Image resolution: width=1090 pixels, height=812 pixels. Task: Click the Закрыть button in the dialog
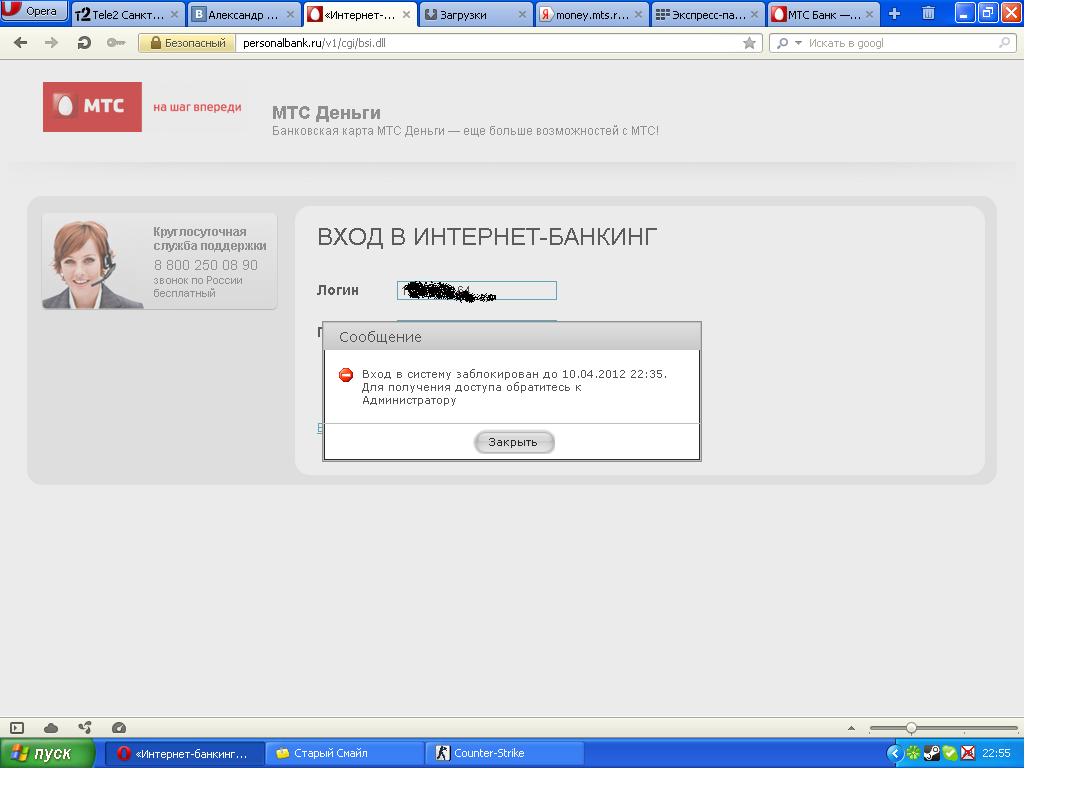(513, 442)
